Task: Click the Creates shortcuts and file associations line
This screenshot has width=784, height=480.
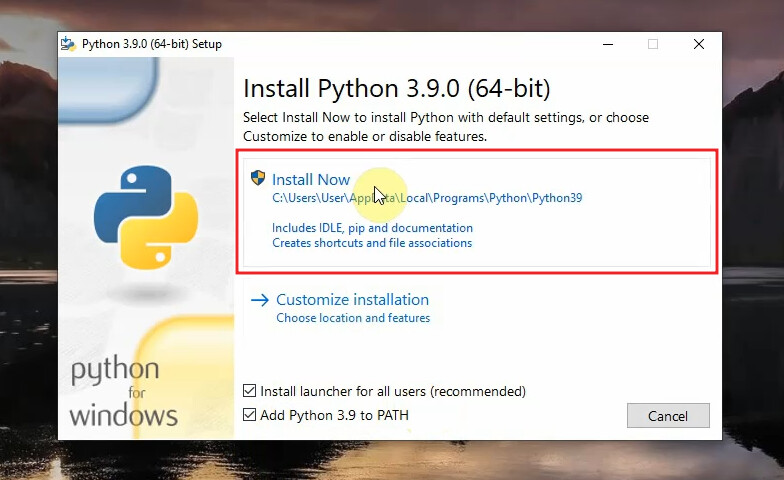Action: 372,243
